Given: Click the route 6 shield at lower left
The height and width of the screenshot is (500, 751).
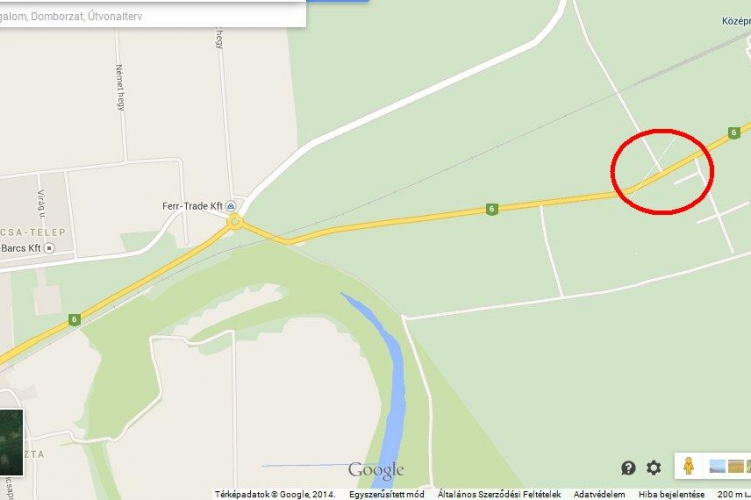Looking at the screenshot, I should [74, 319].
